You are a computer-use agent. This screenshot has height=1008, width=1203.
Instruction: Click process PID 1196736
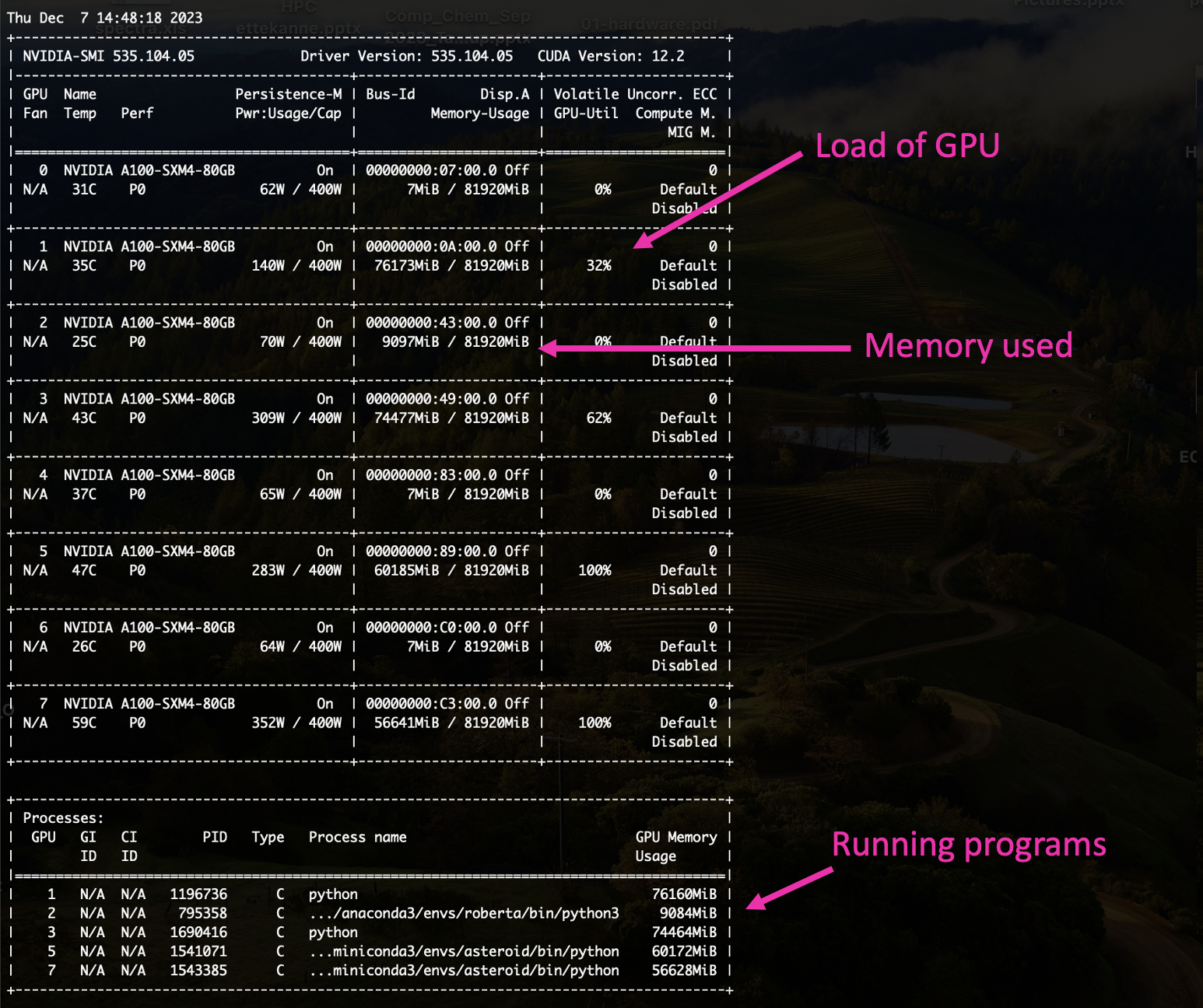(x=198, y=894)
